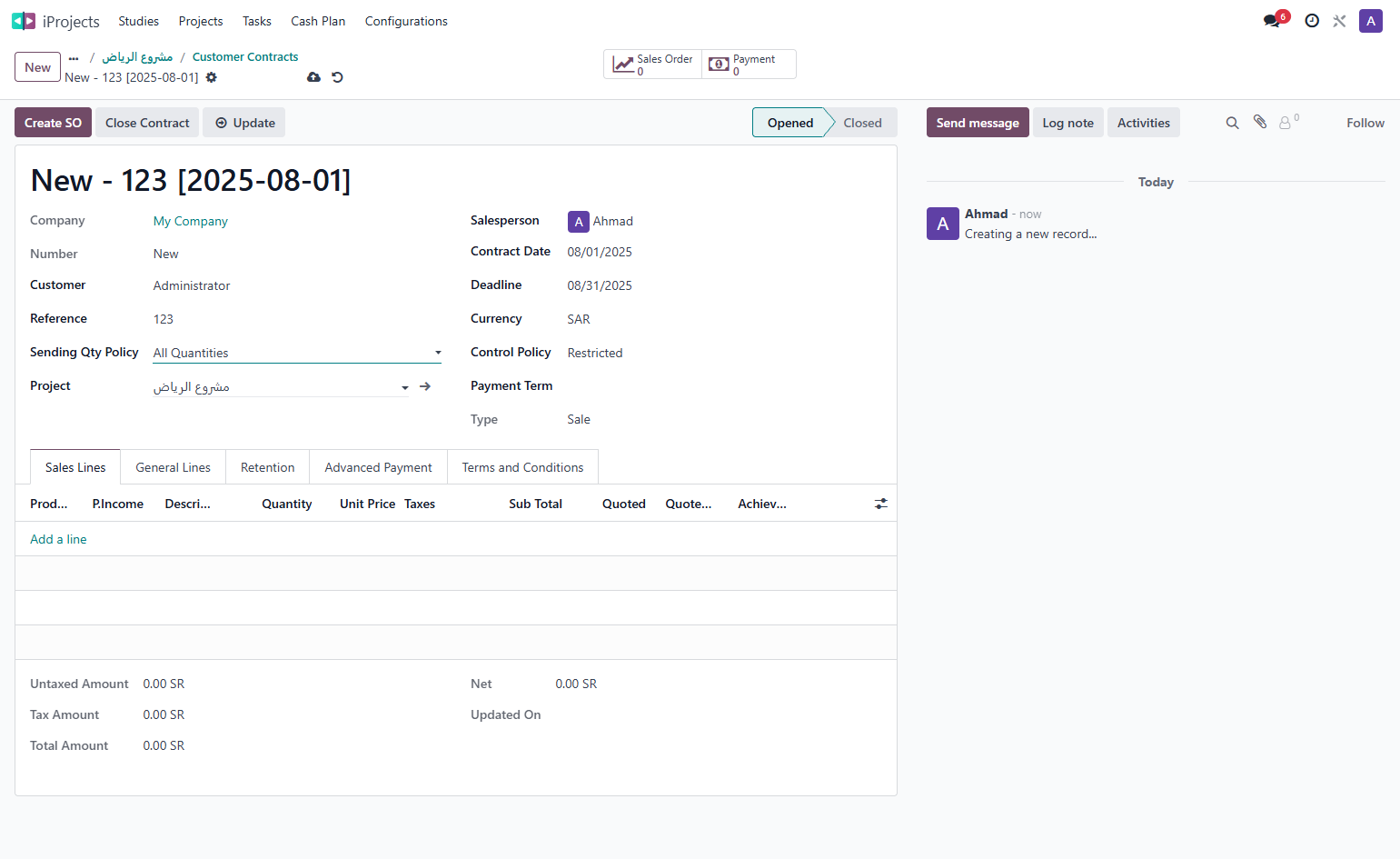Open the Sending Qty Policy dropdown
The image size is (1400, 859).
click(x=297, y=353)
